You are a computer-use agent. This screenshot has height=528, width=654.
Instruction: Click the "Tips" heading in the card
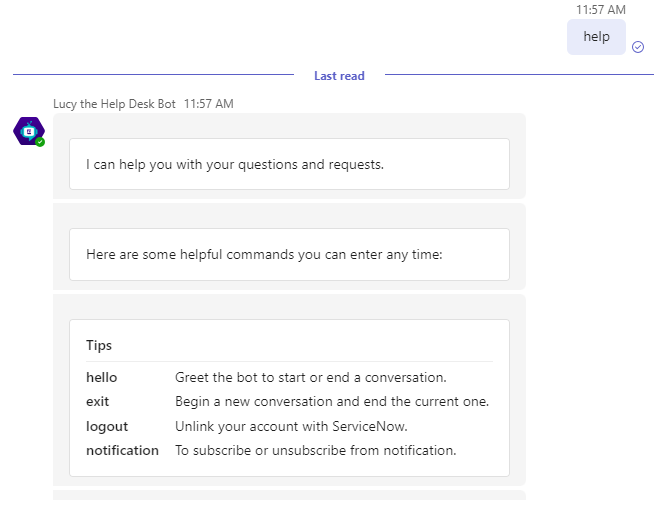[99, 345]
